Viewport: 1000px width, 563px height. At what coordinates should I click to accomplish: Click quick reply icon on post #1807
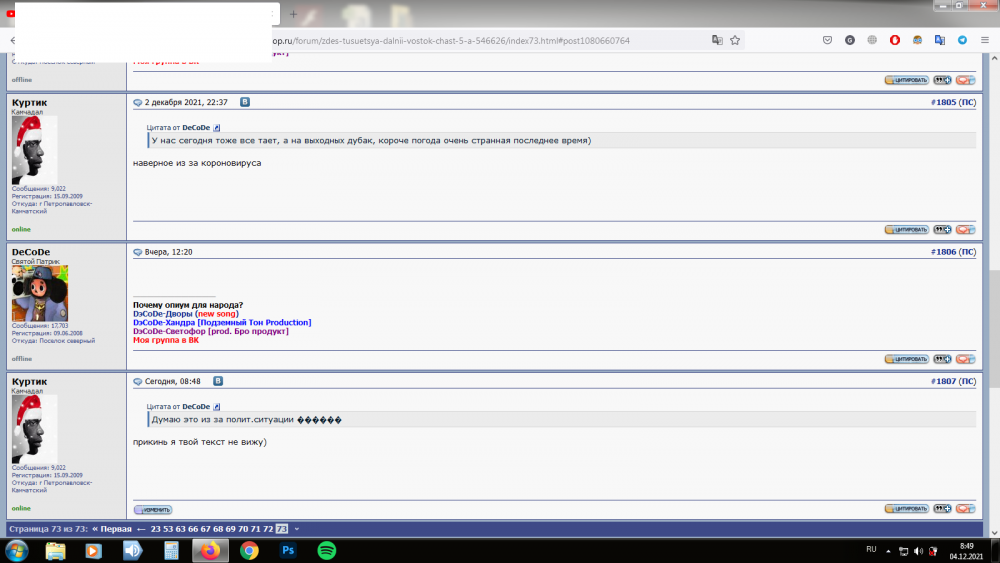pos(966,509)
